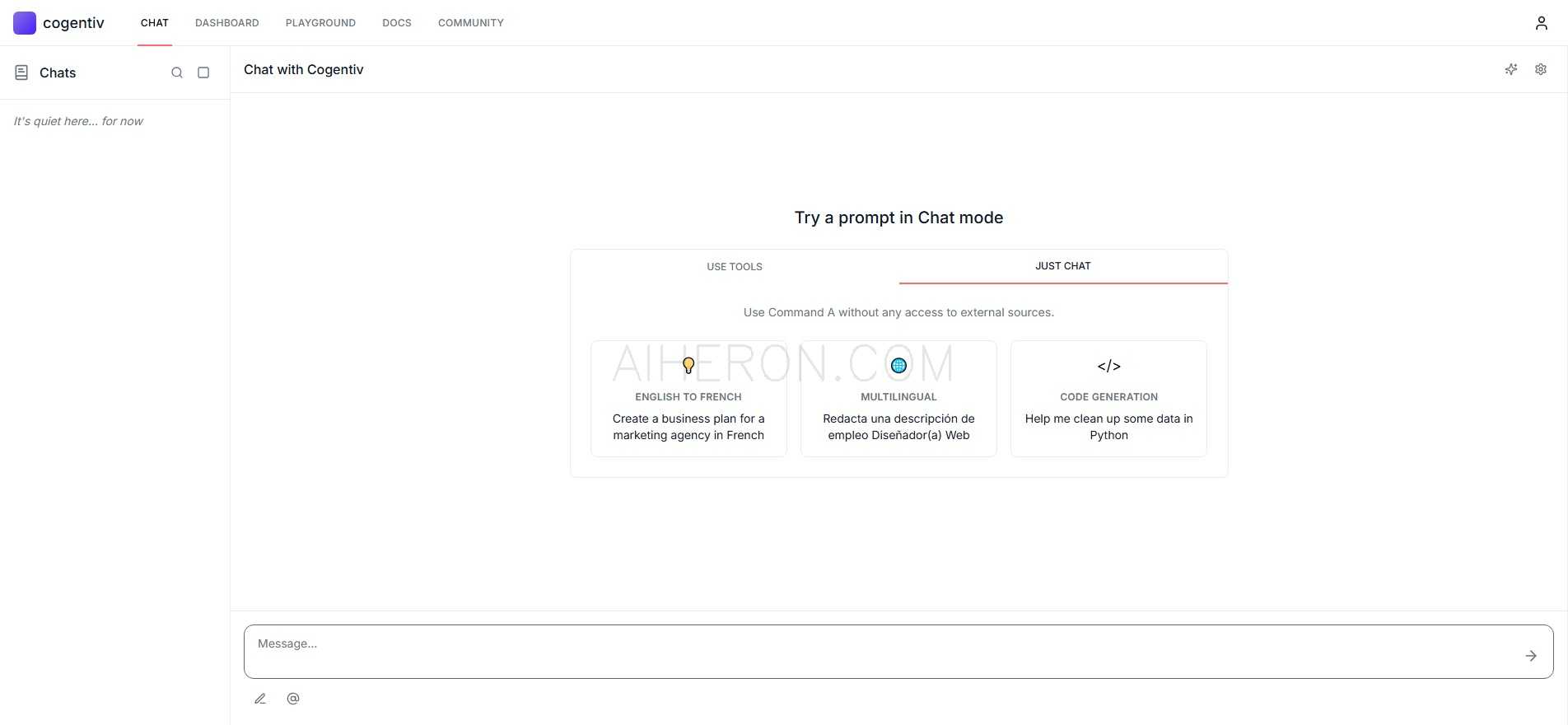This screenshot has width=1568, height=725.
Task: Click the send arrow icon
Action: [1530, 656]
